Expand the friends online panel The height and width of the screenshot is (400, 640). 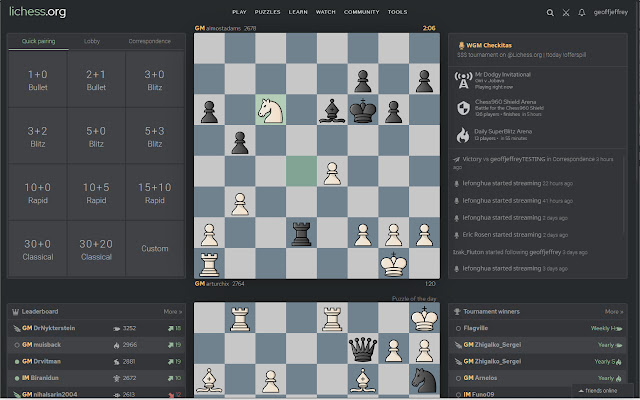pyautogui.click(x=600, y=391)
